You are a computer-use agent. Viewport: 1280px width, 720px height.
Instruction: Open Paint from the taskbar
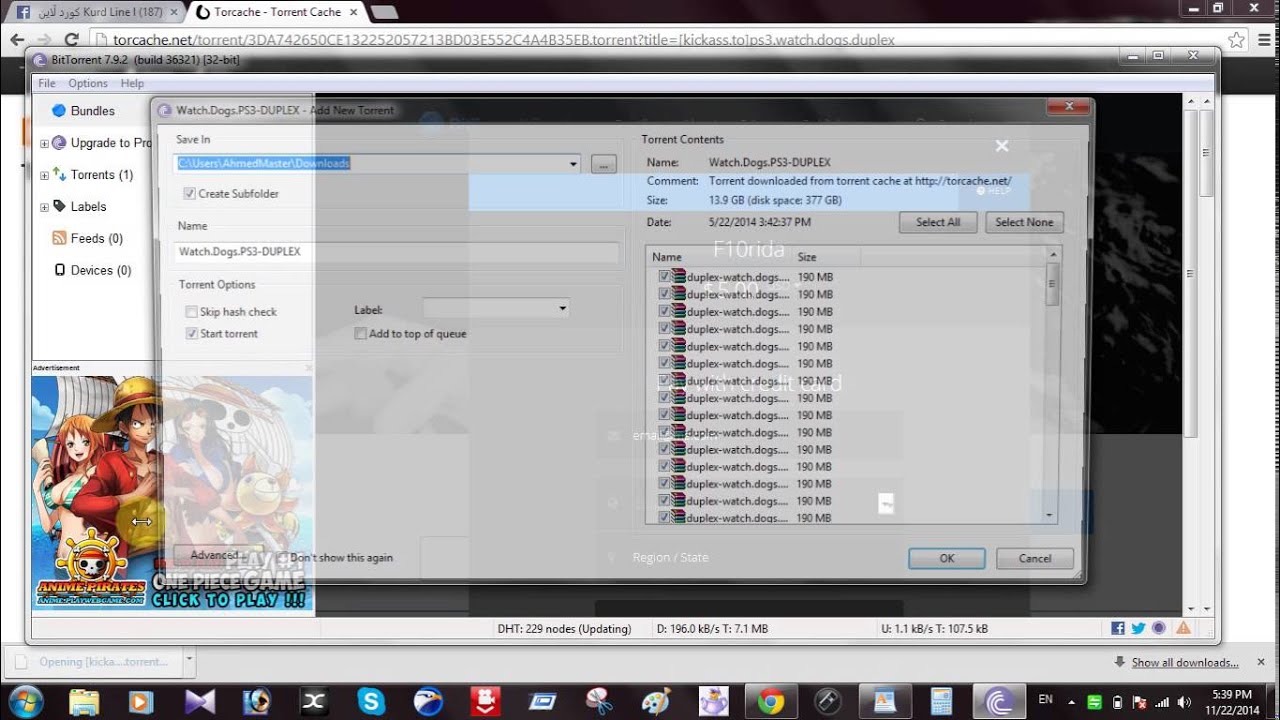point(656,701)
